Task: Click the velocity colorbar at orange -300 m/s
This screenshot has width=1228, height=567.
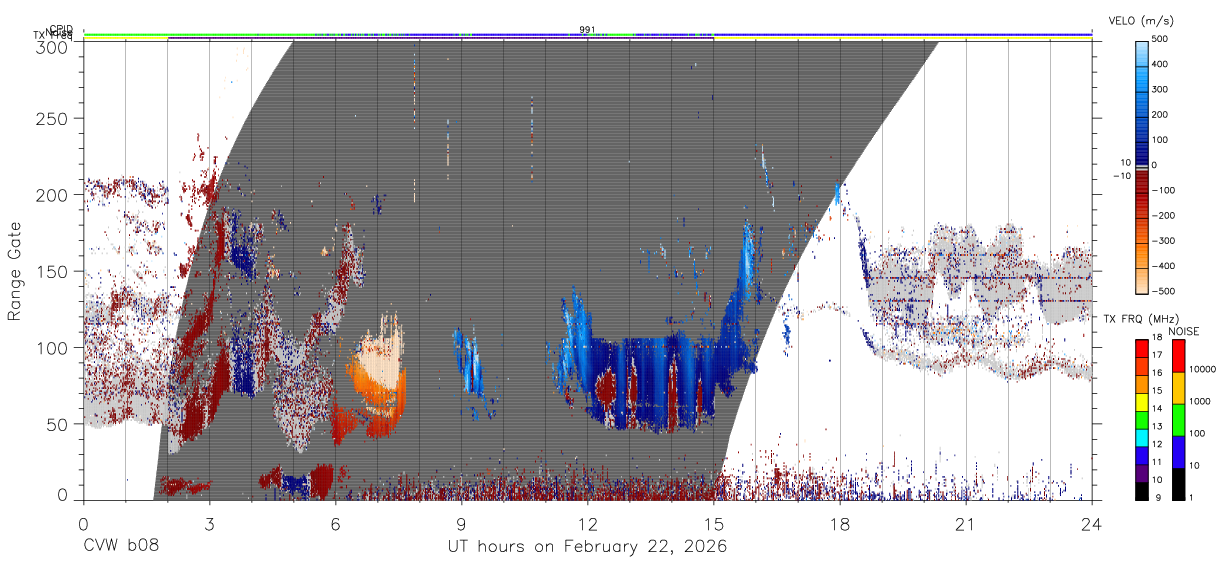Action: (x=1143, y=241)
